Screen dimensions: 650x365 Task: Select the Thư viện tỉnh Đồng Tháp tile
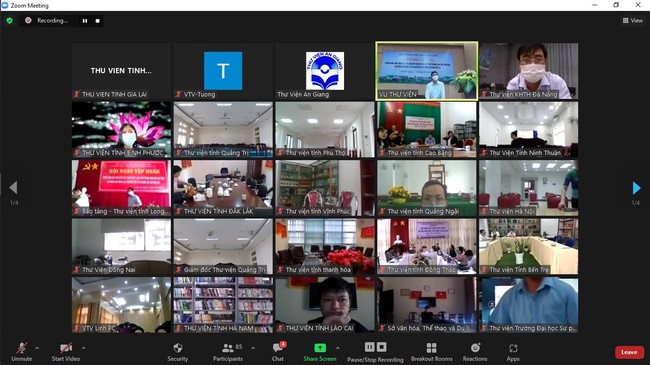click(x=427, y=246)
